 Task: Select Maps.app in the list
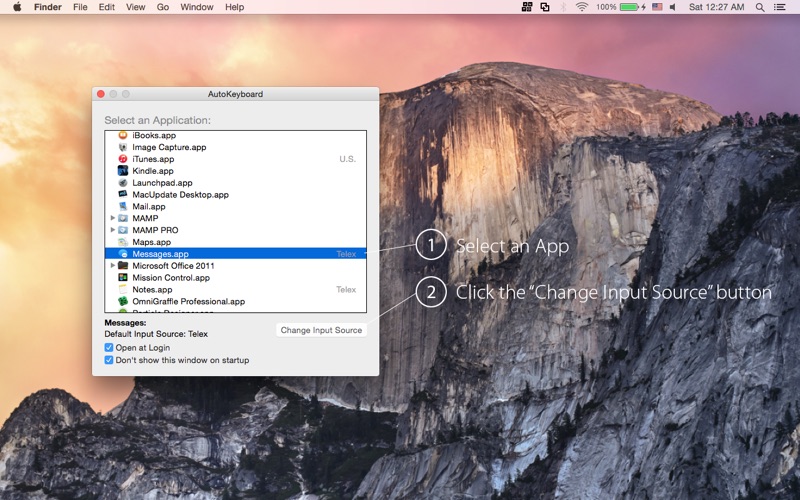[152, 242]
